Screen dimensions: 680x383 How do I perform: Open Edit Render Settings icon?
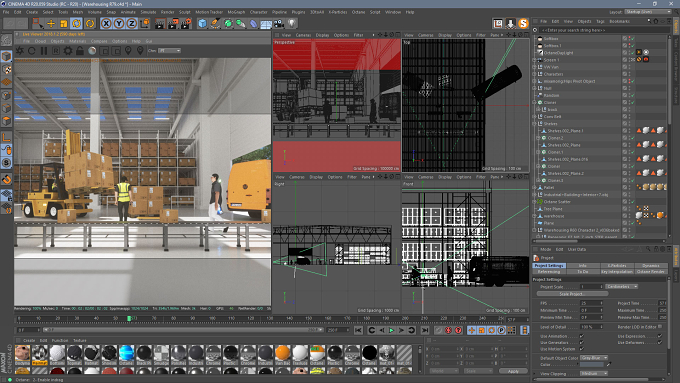tap(186, 23)
